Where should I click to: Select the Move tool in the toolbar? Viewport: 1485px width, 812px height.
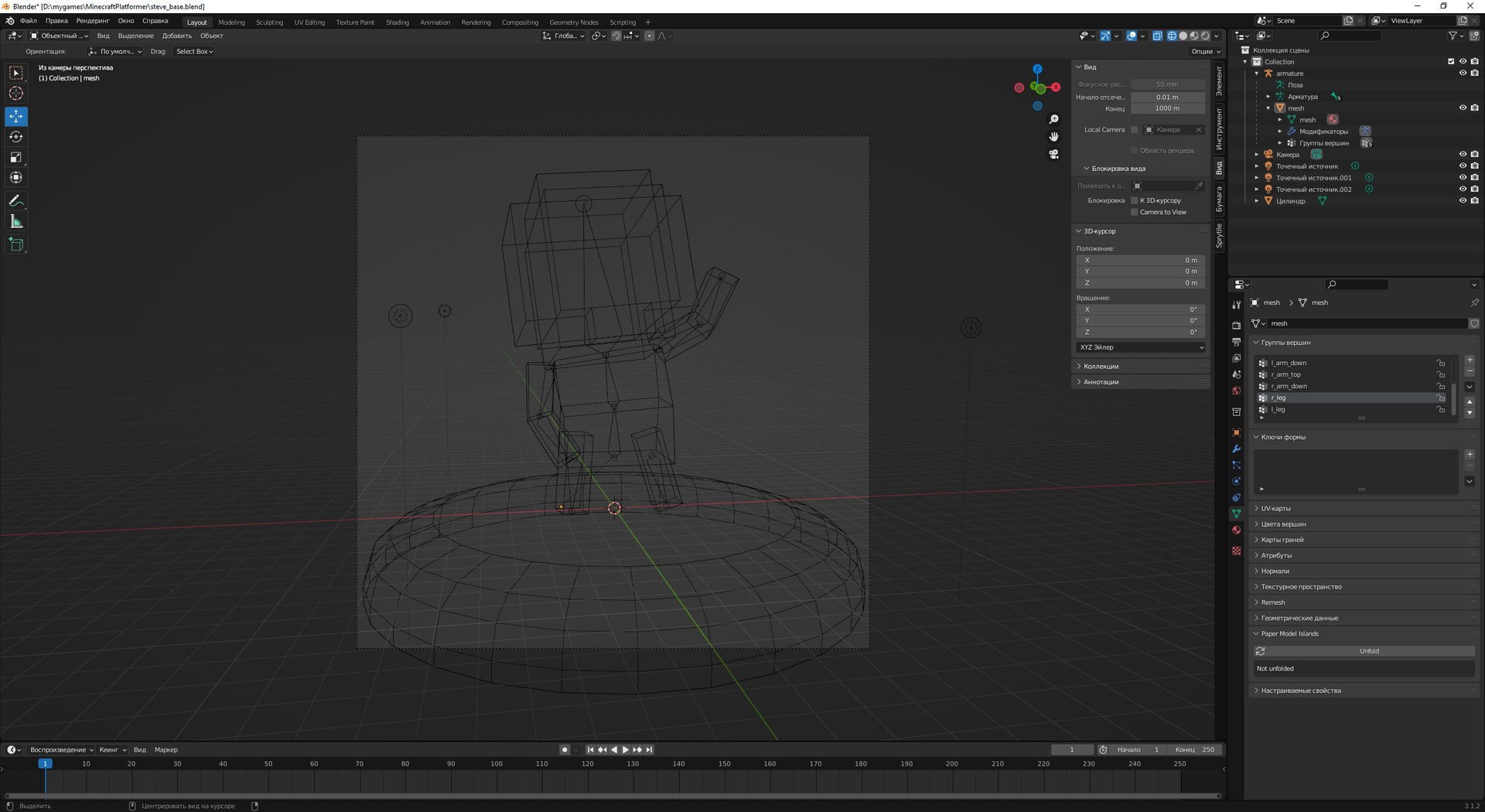16,116
